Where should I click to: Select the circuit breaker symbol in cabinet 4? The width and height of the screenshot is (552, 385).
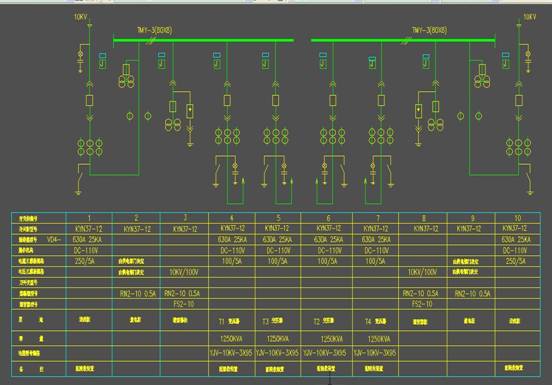click(227, 101)
